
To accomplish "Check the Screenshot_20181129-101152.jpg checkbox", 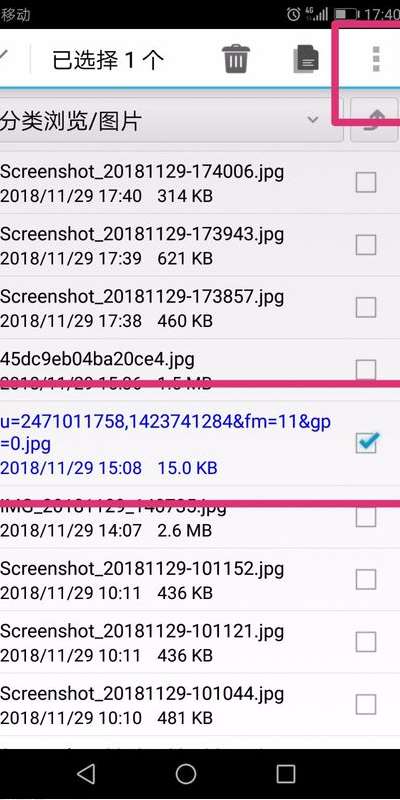I will 366,579.
